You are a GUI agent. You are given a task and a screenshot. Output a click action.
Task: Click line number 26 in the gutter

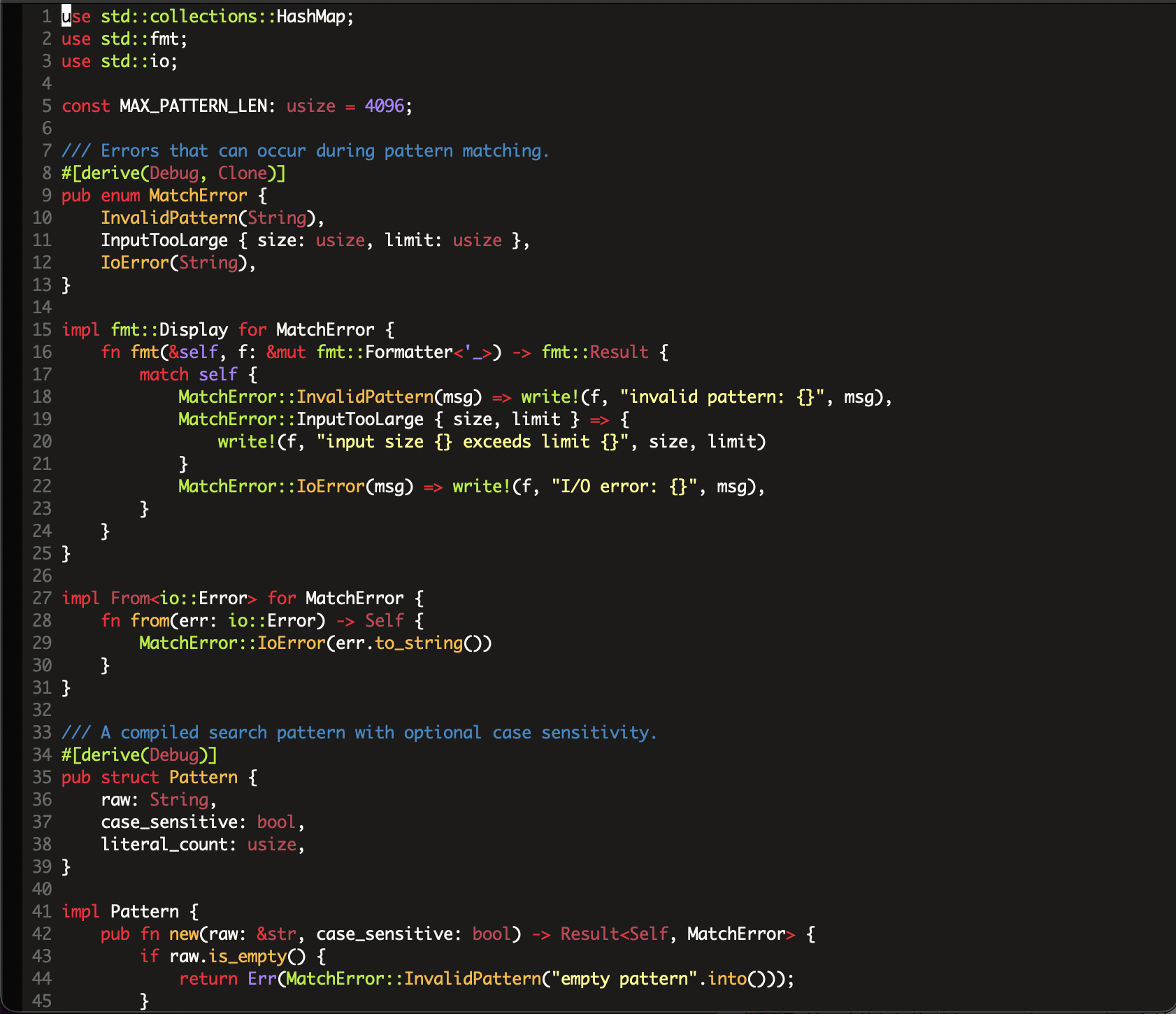[x=42, y=576]
